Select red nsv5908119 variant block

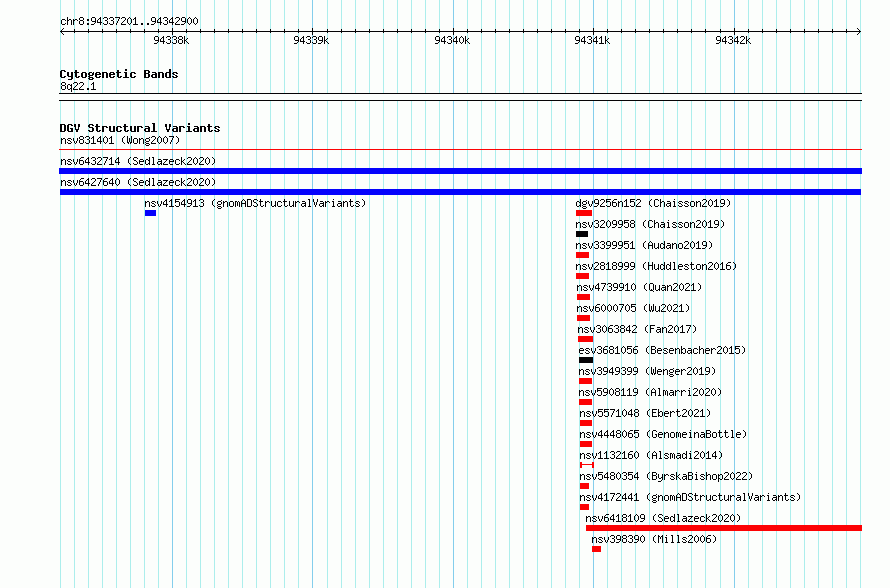tap(586, 402)
